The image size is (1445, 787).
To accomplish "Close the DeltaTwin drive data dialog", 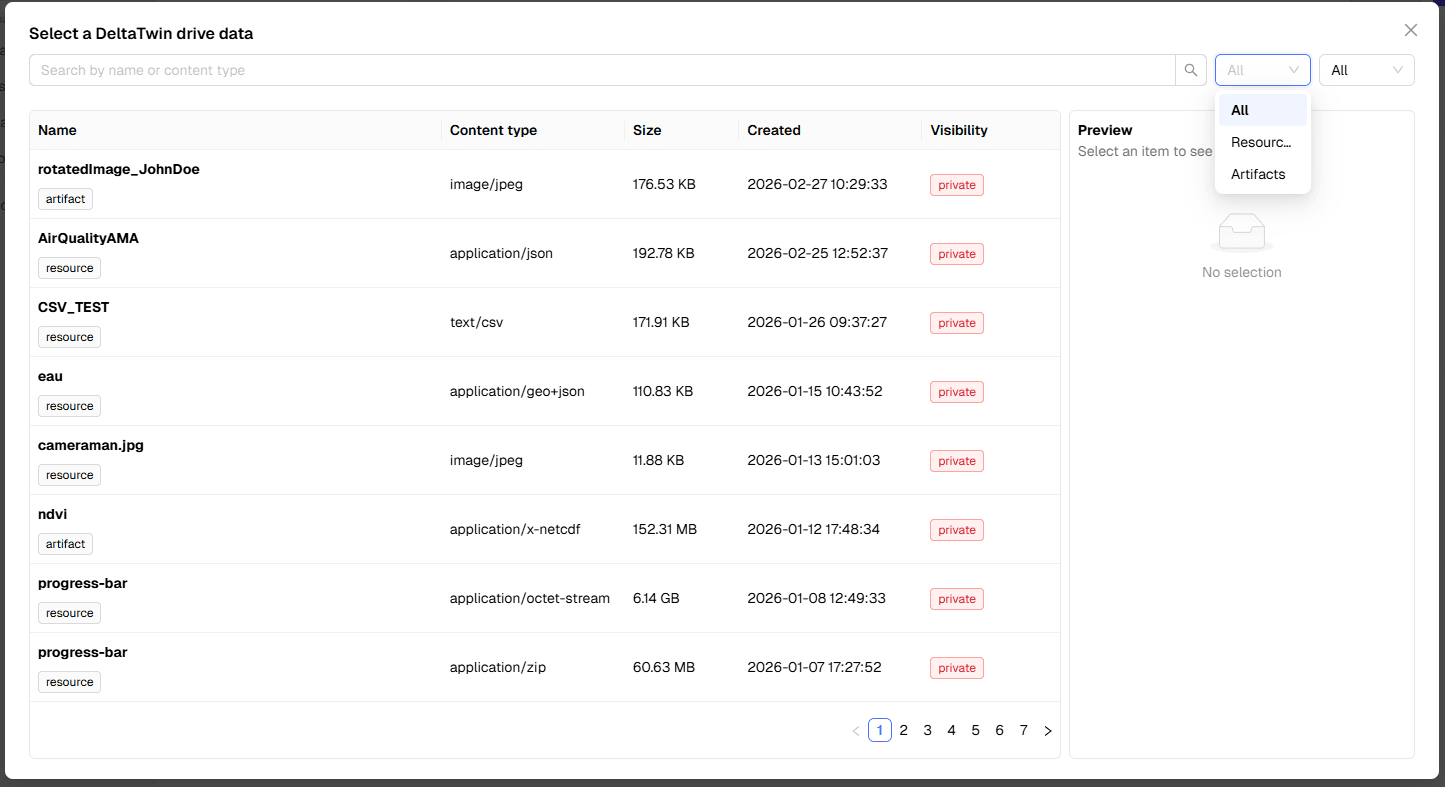I will (x=1411, y=31).
